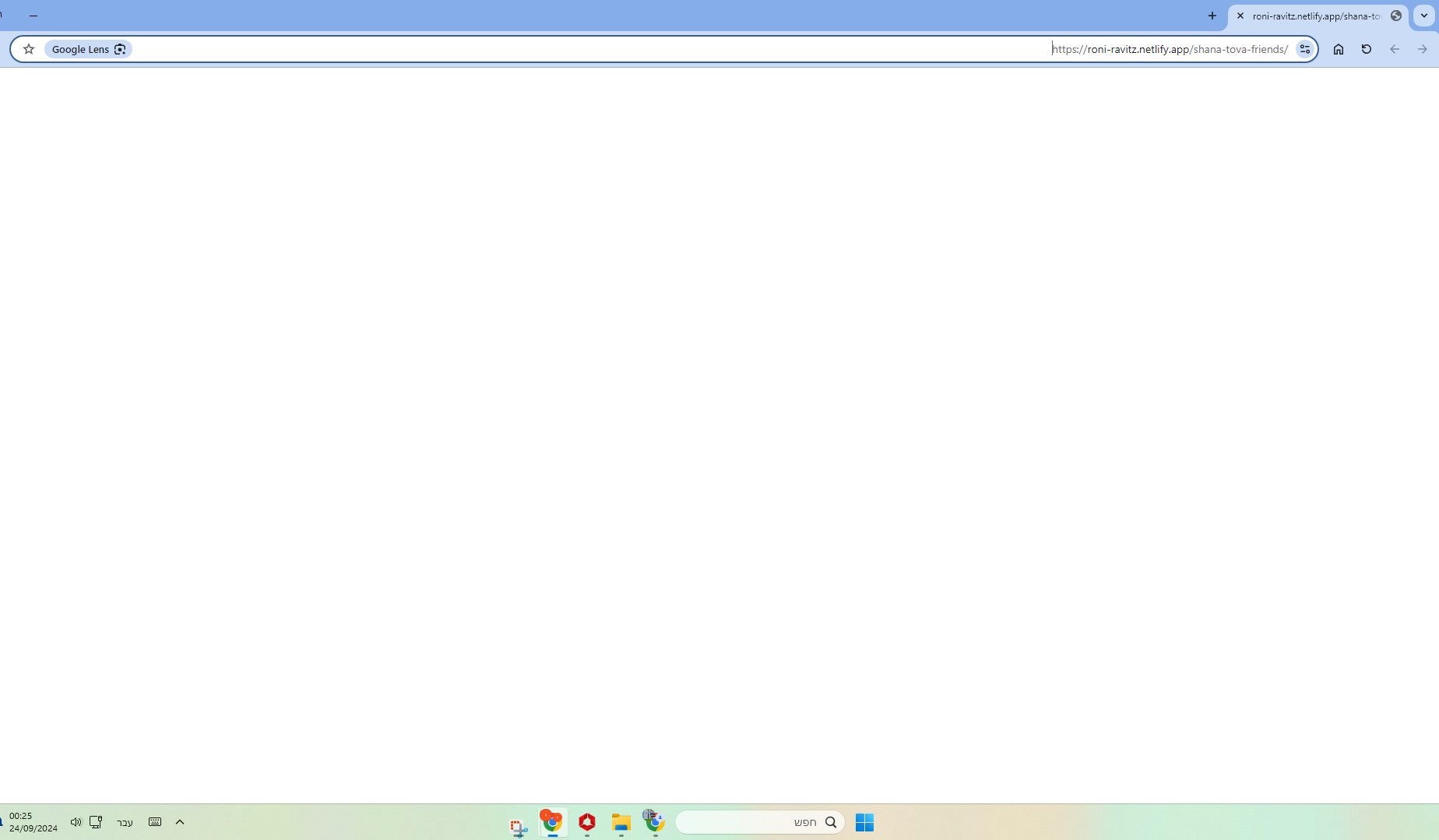The height and width of the screenshot is (840, 1439).
Task: Open a new tab with the plus button
Action: coord(1212,16)
